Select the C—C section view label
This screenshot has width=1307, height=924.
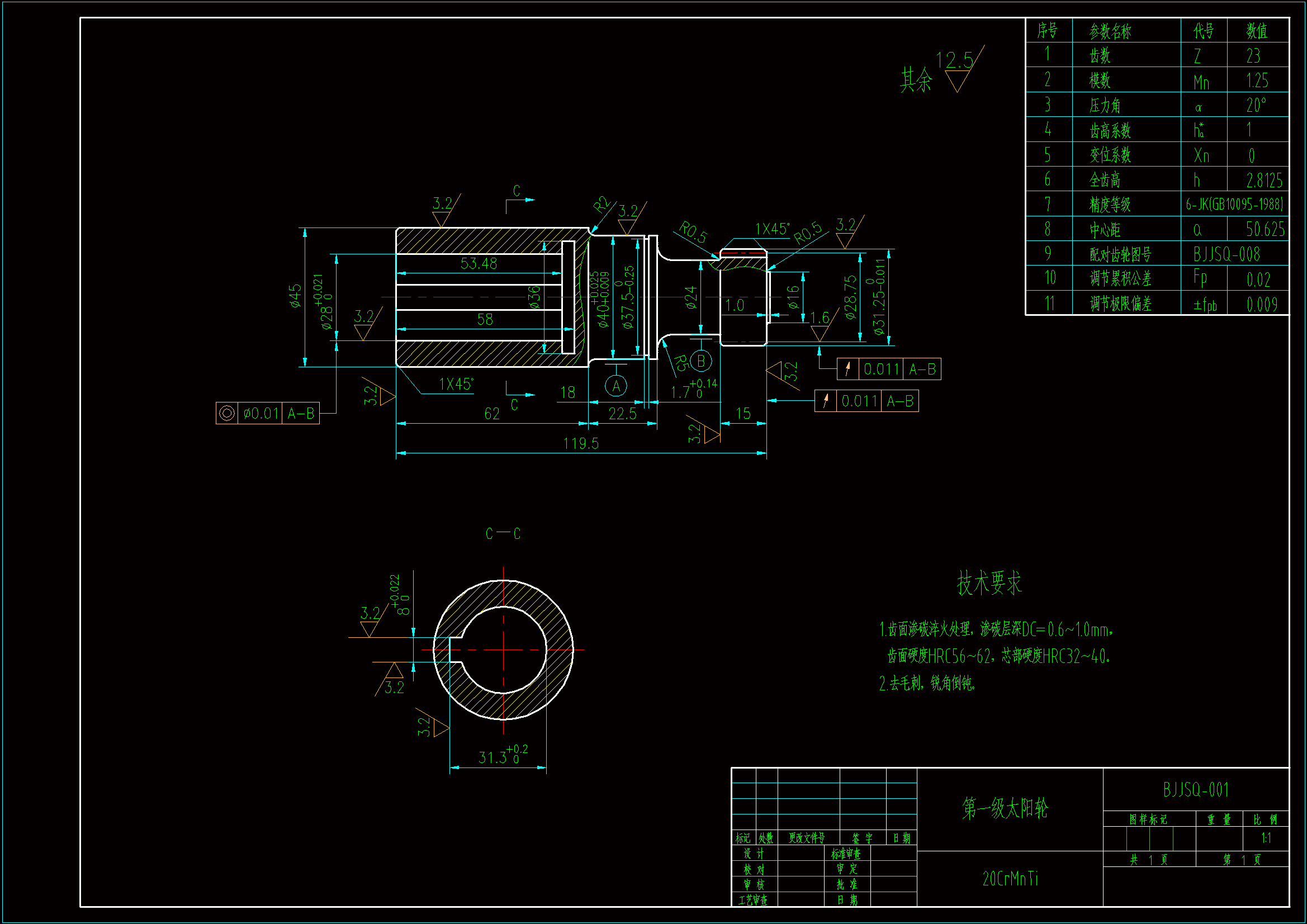pos(503,534)
